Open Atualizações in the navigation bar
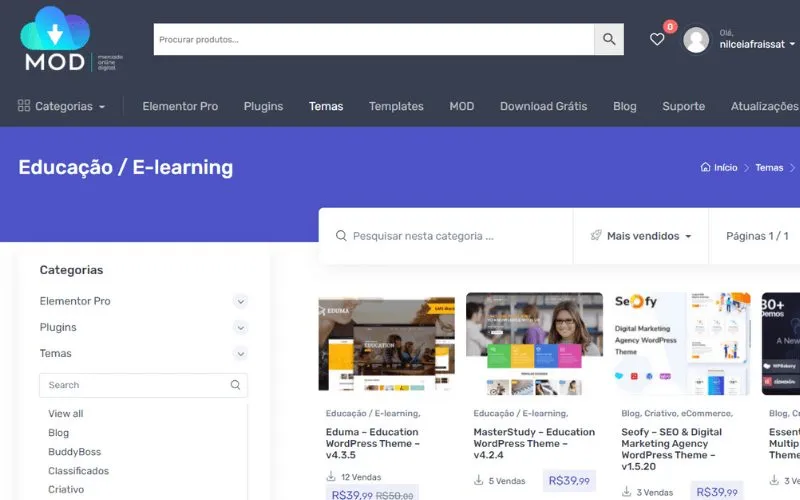 coord(765,106)
